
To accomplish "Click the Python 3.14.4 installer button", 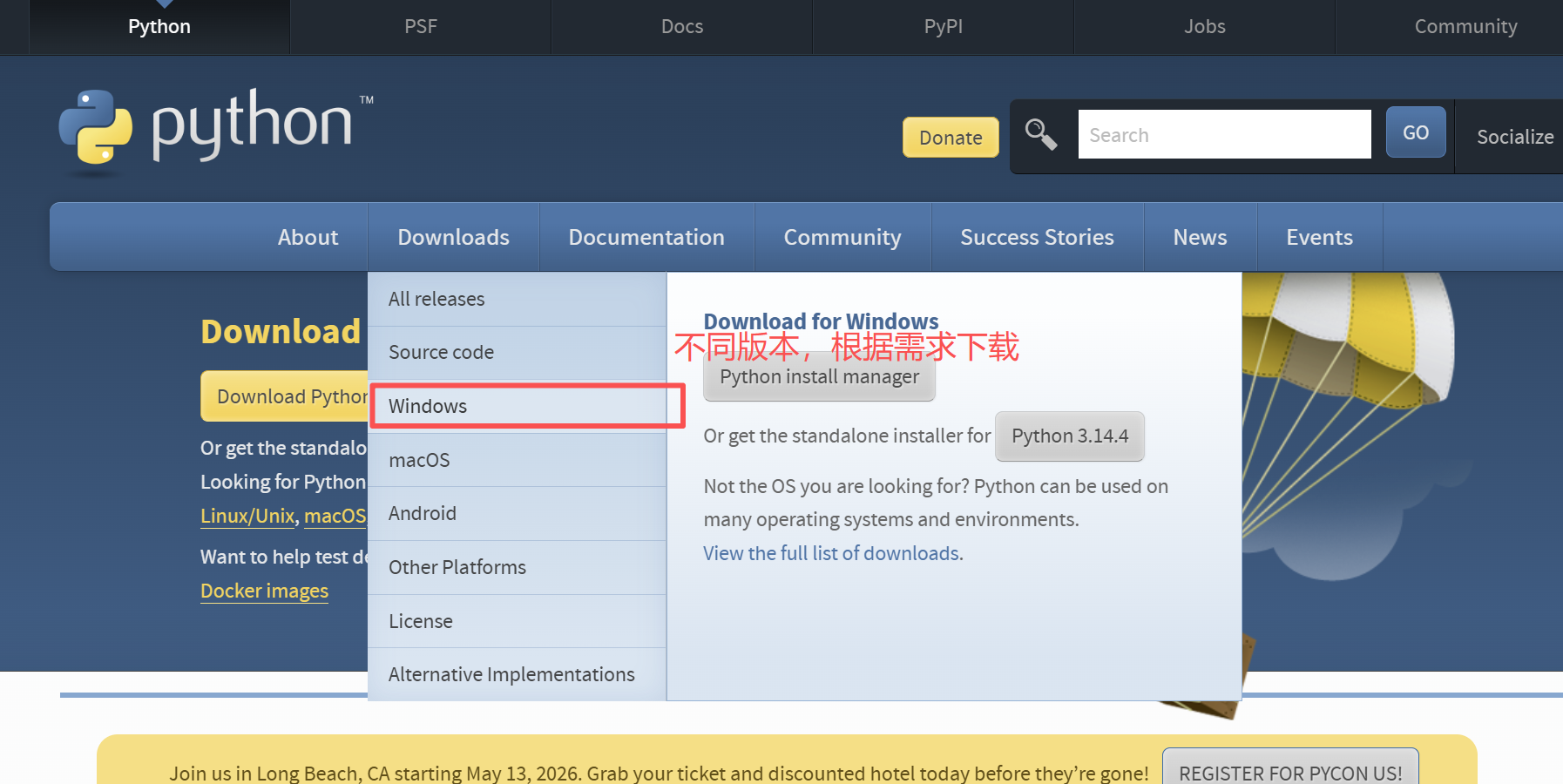I will click(1070, 436).
